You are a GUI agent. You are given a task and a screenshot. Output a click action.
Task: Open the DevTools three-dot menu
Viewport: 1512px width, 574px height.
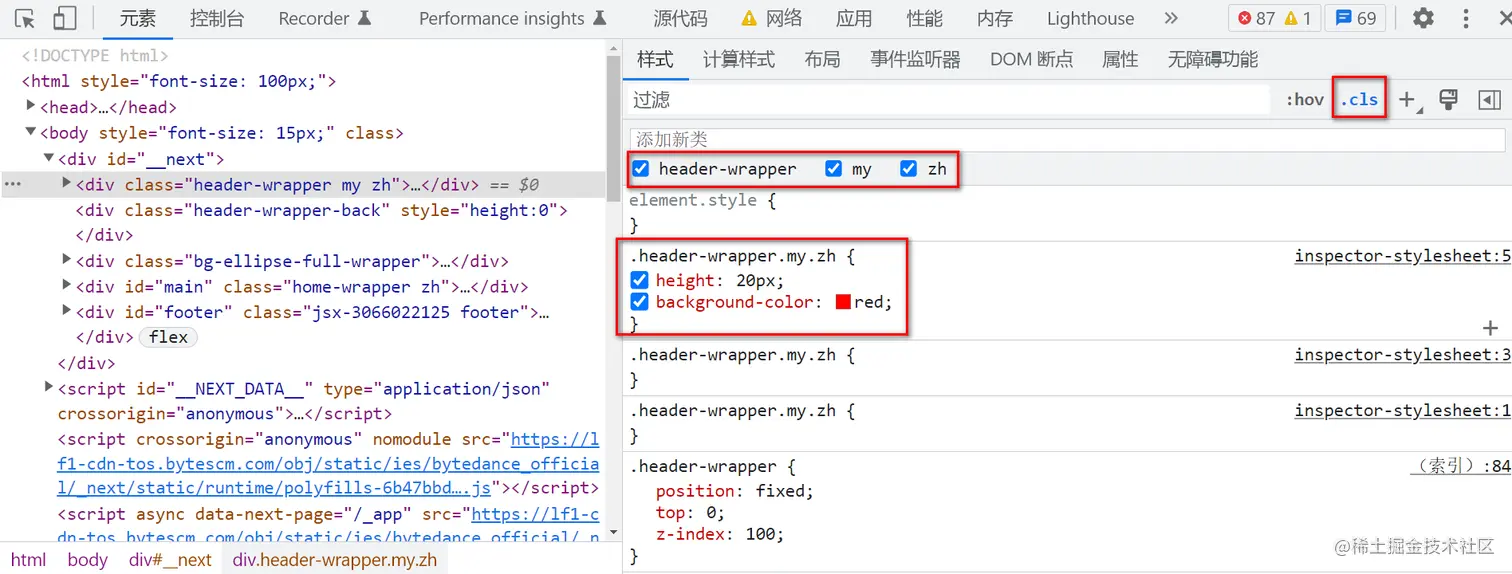coord(1466,18)
